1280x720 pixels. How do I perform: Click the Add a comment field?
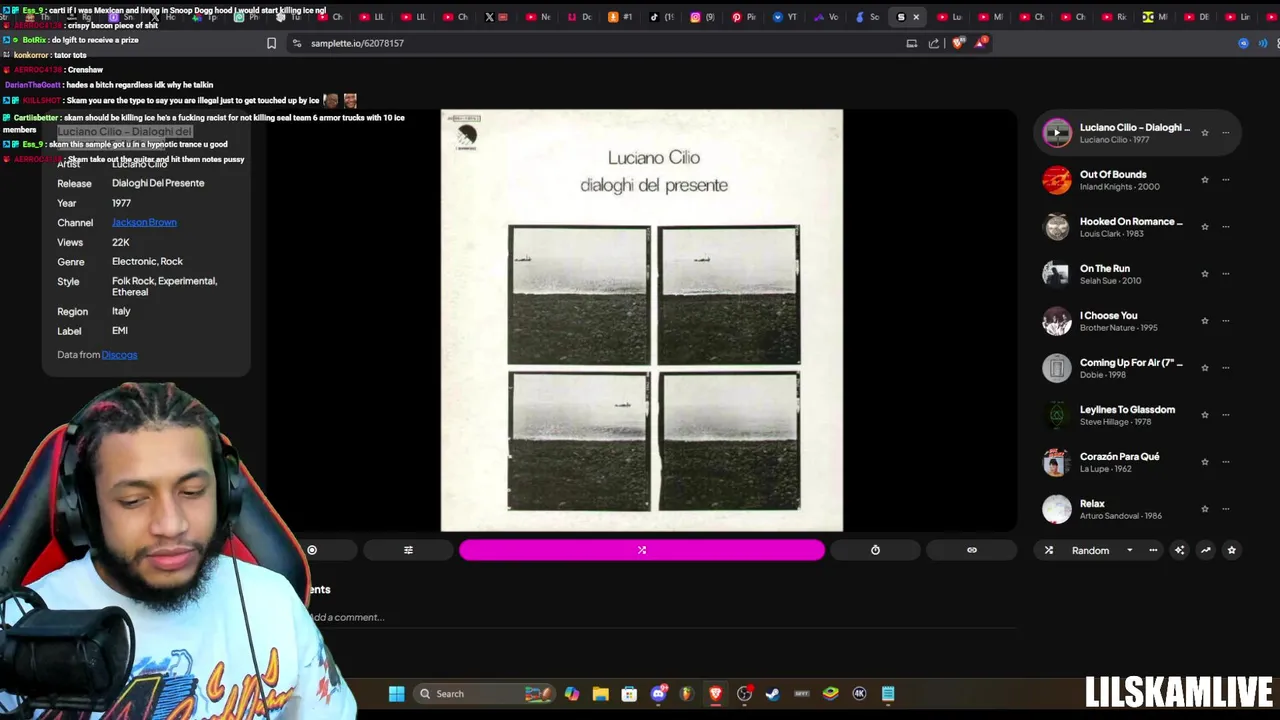(x=660, y=617)
